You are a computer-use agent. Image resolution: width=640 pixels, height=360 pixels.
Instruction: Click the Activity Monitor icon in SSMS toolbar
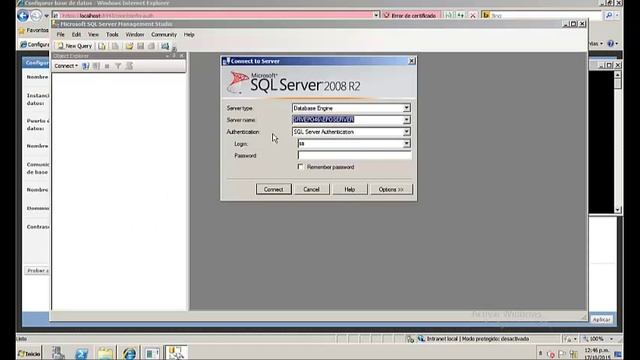click(165, 46)
